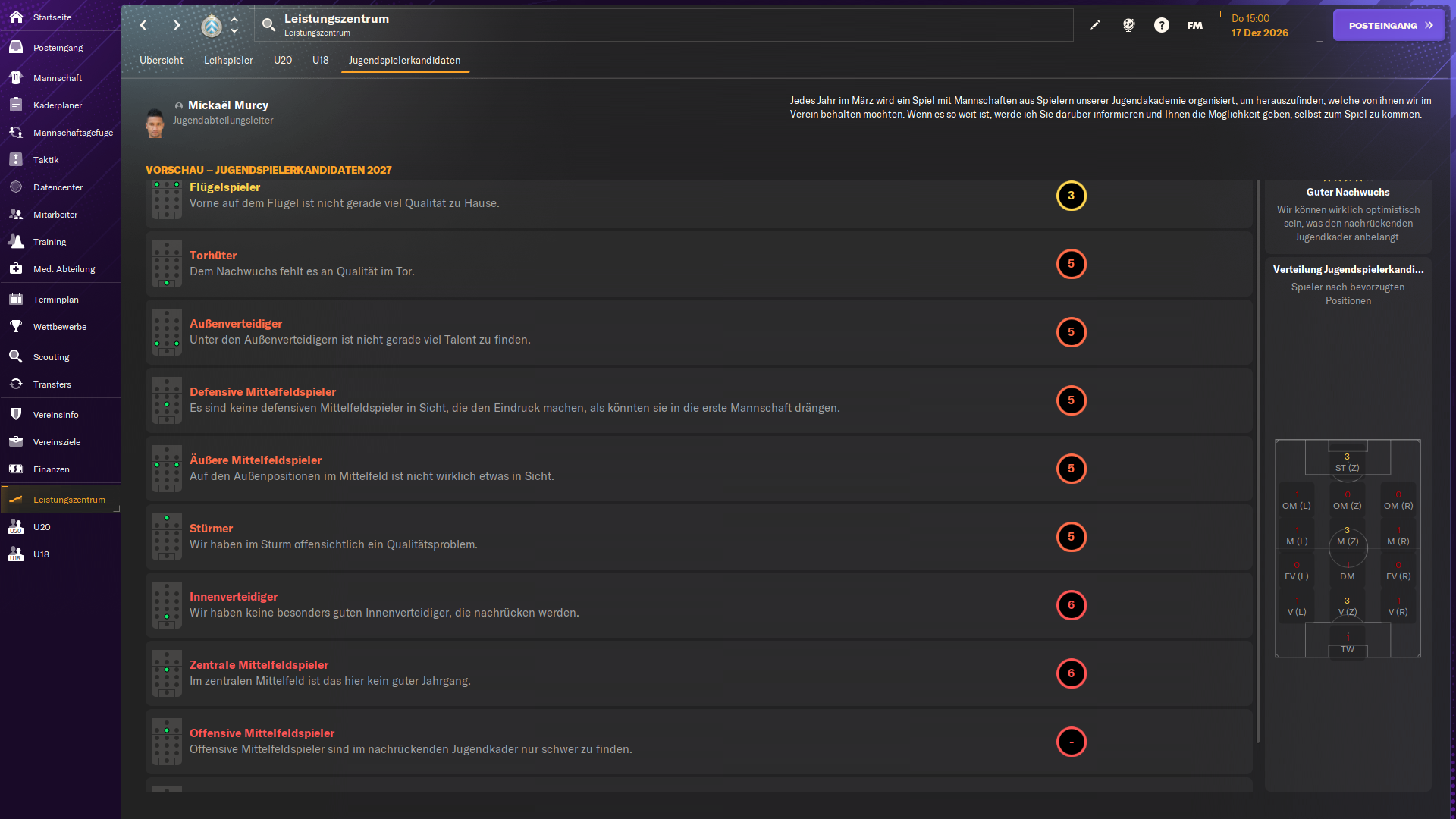The height and width of the screenshot is (819, 1456).
Task: Open Mickaël Murcy's profile link
Action: pyautogui.click(x=227, y=105)
